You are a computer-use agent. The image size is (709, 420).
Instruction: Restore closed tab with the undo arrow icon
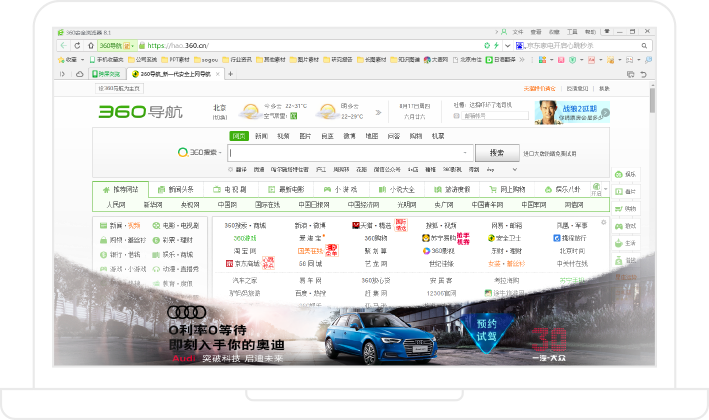pyautogui.click(x=643, y=74)
